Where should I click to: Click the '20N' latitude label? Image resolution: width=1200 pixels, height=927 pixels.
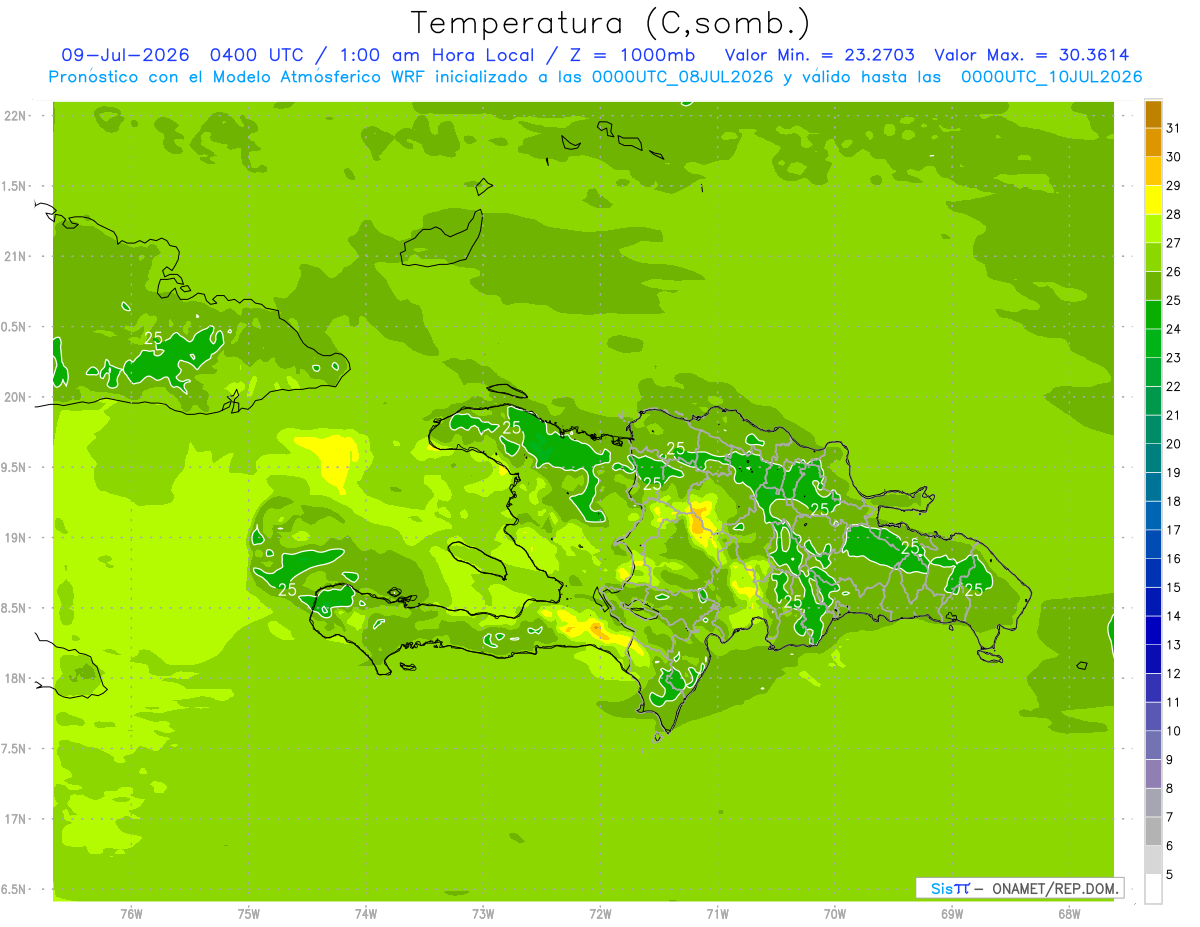click(x=16, y=397)
